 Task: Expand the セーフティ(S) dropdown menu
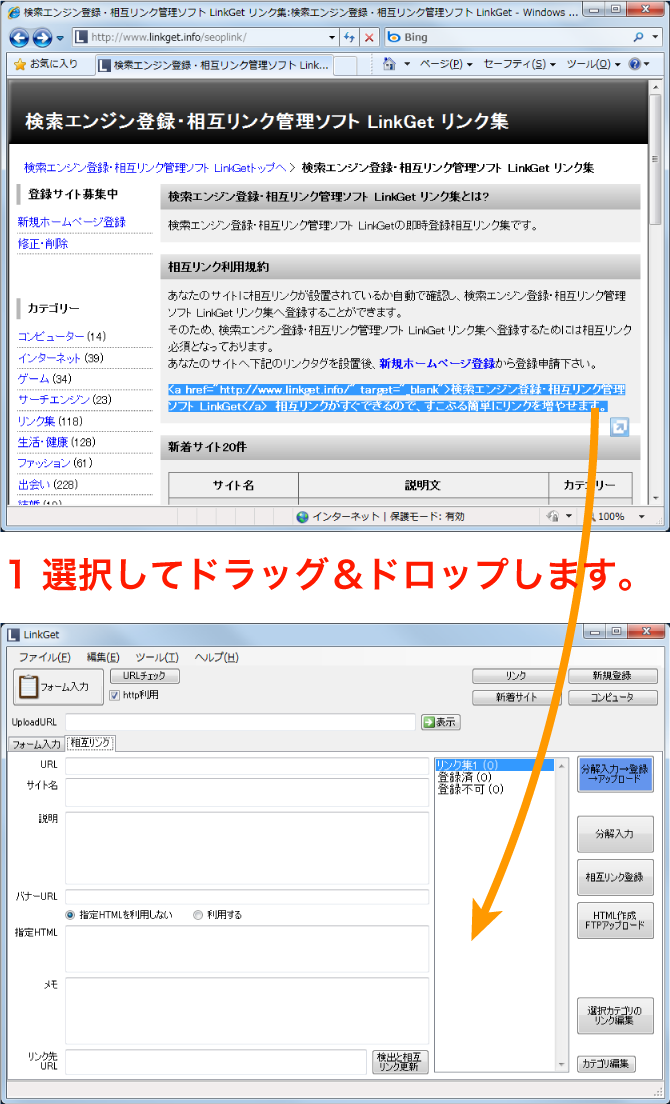(x=519, y=64)
